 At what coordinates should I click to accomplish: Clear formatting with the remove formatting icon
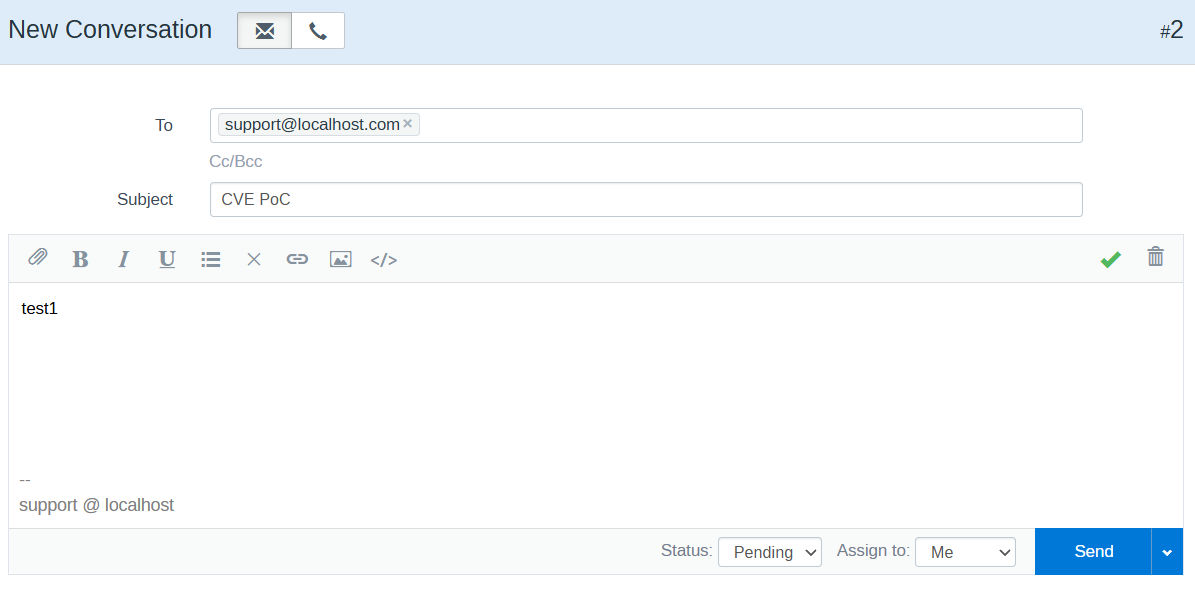[253, 258]
